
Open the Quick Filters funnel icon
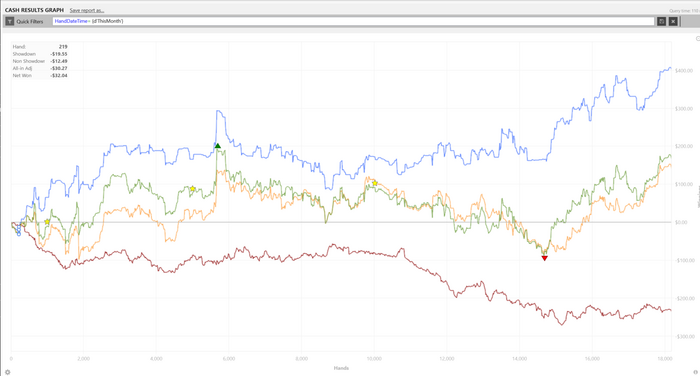[x=10, y=21]
